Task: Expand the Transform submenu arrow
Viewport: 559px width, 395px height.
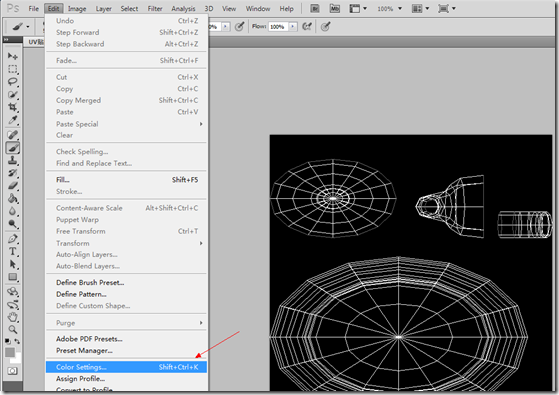Action: [201, 243]
